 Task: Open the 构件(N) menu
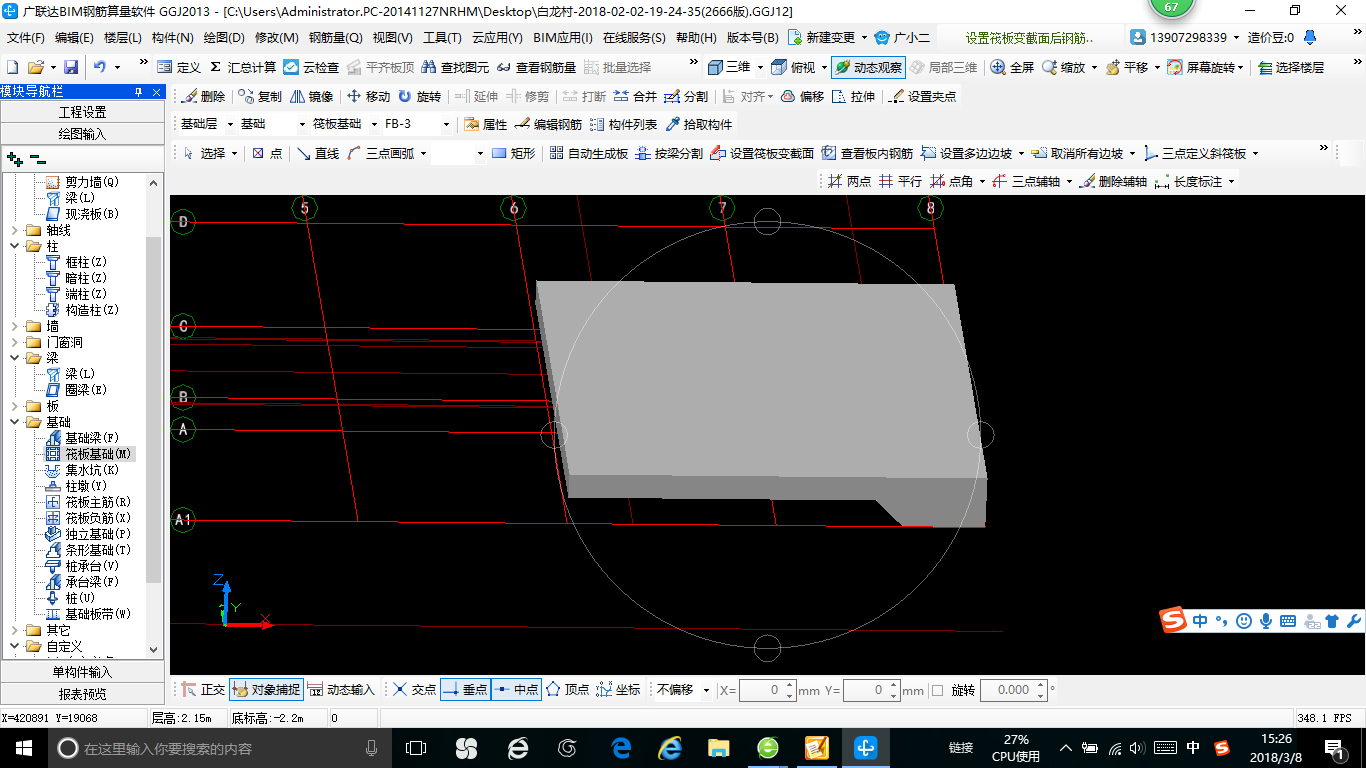(x=172, y=38)
